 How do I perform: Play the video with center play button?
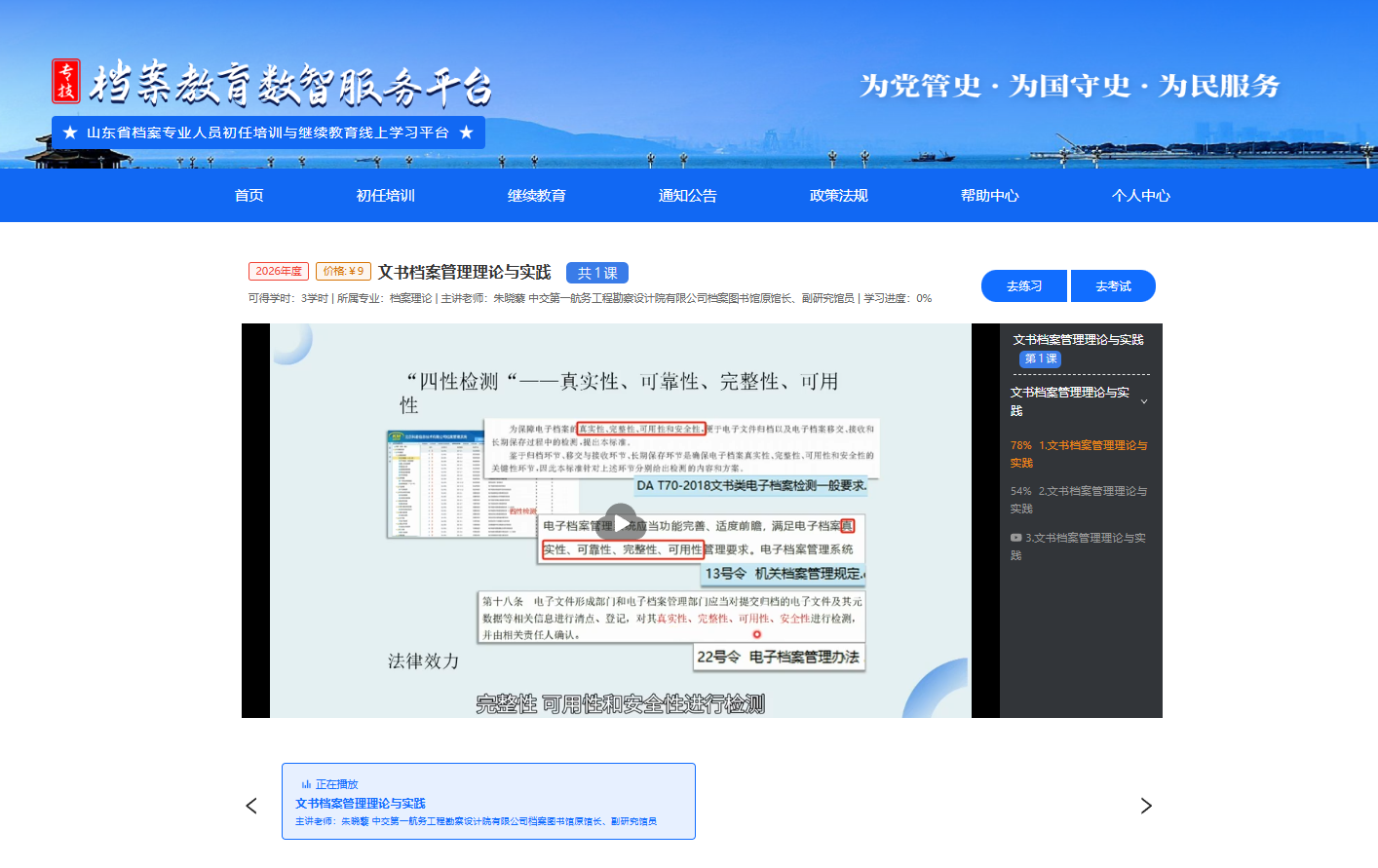(621, 520)
